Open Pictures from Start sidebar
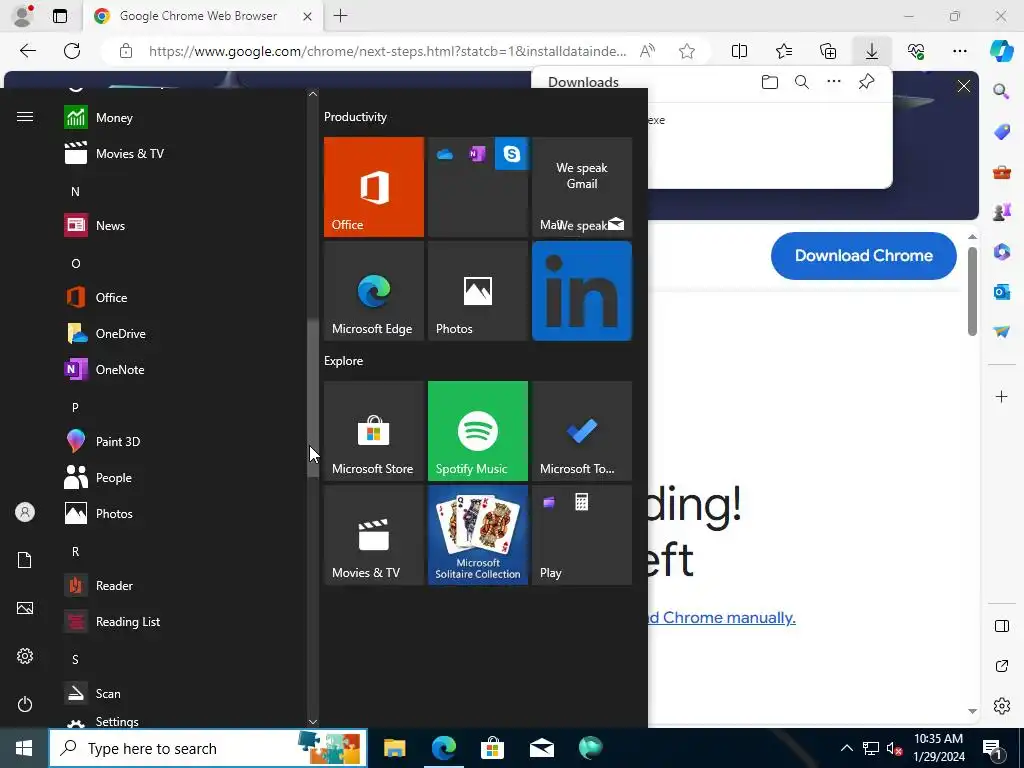The image size is (1024, 768). coord(25,608)
